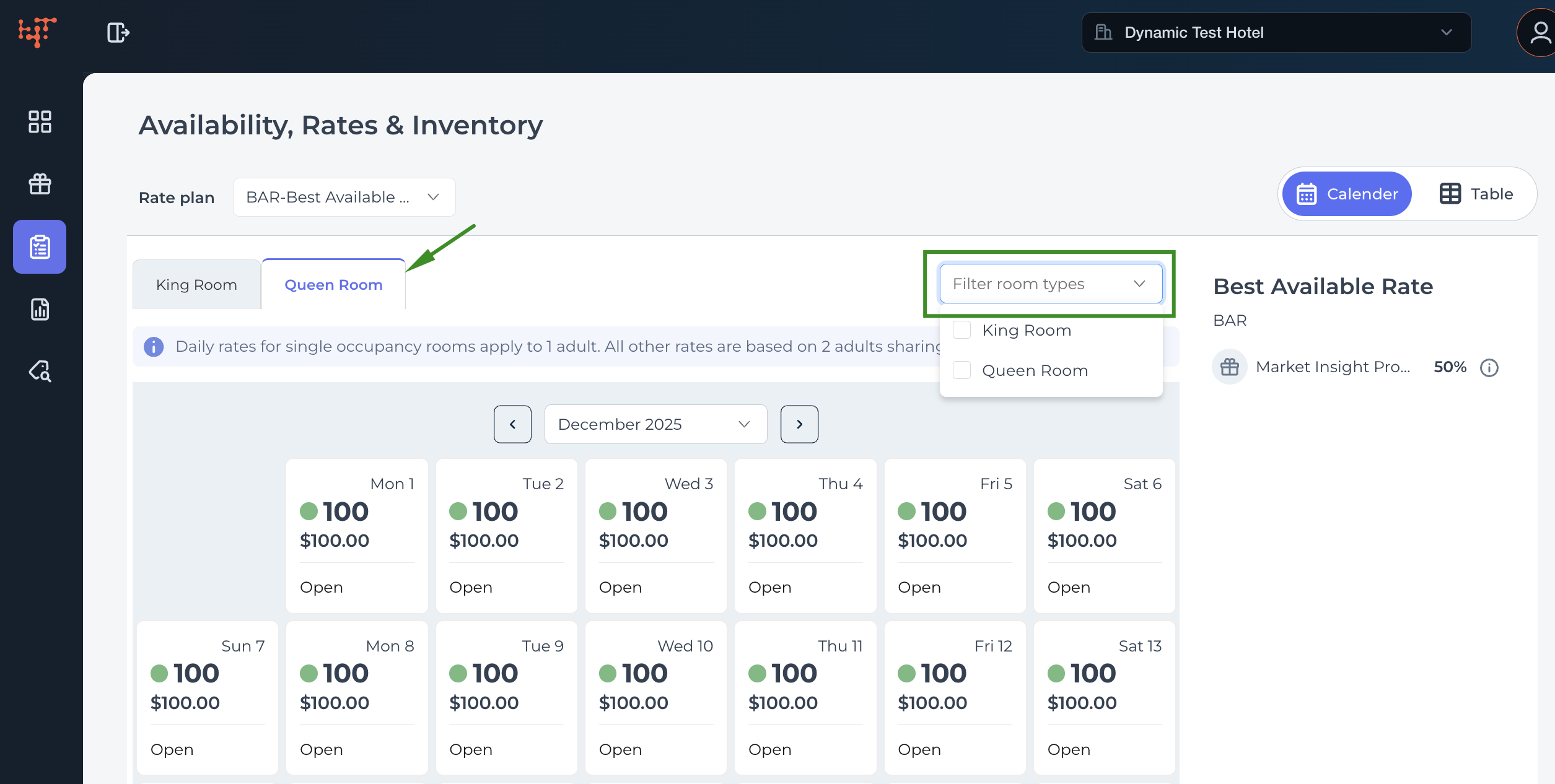Image resolution: width=1555 pixels, height=784 pixels.
Task: Check the King Room filter checkbox
Action: point(961,330)
